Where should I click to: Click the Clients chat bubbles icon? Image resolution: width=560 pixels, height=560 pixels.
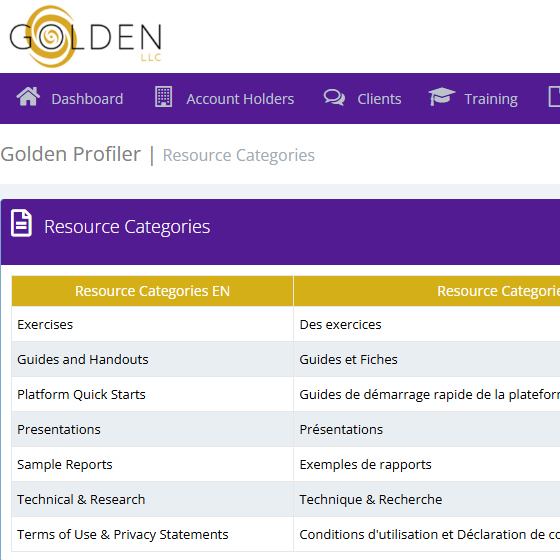click(x=334, y=98)
